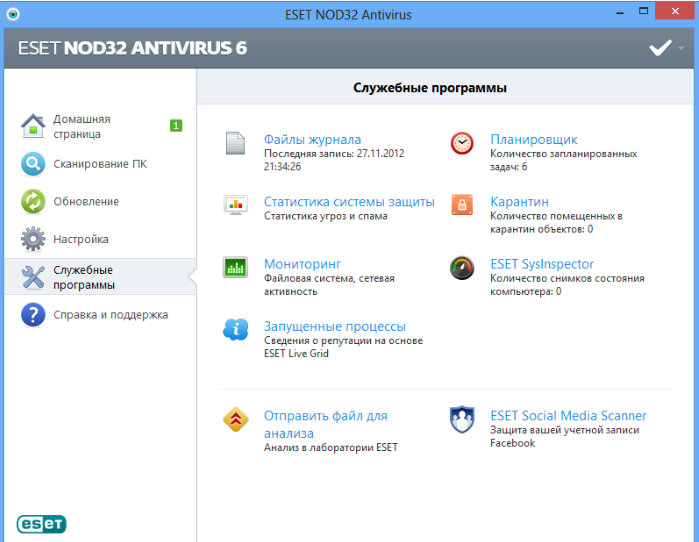The width and height of the screenshot is (699, 542).
Task: Expand the dropdown arrow beside the checkmark
Action: point(681,48)
